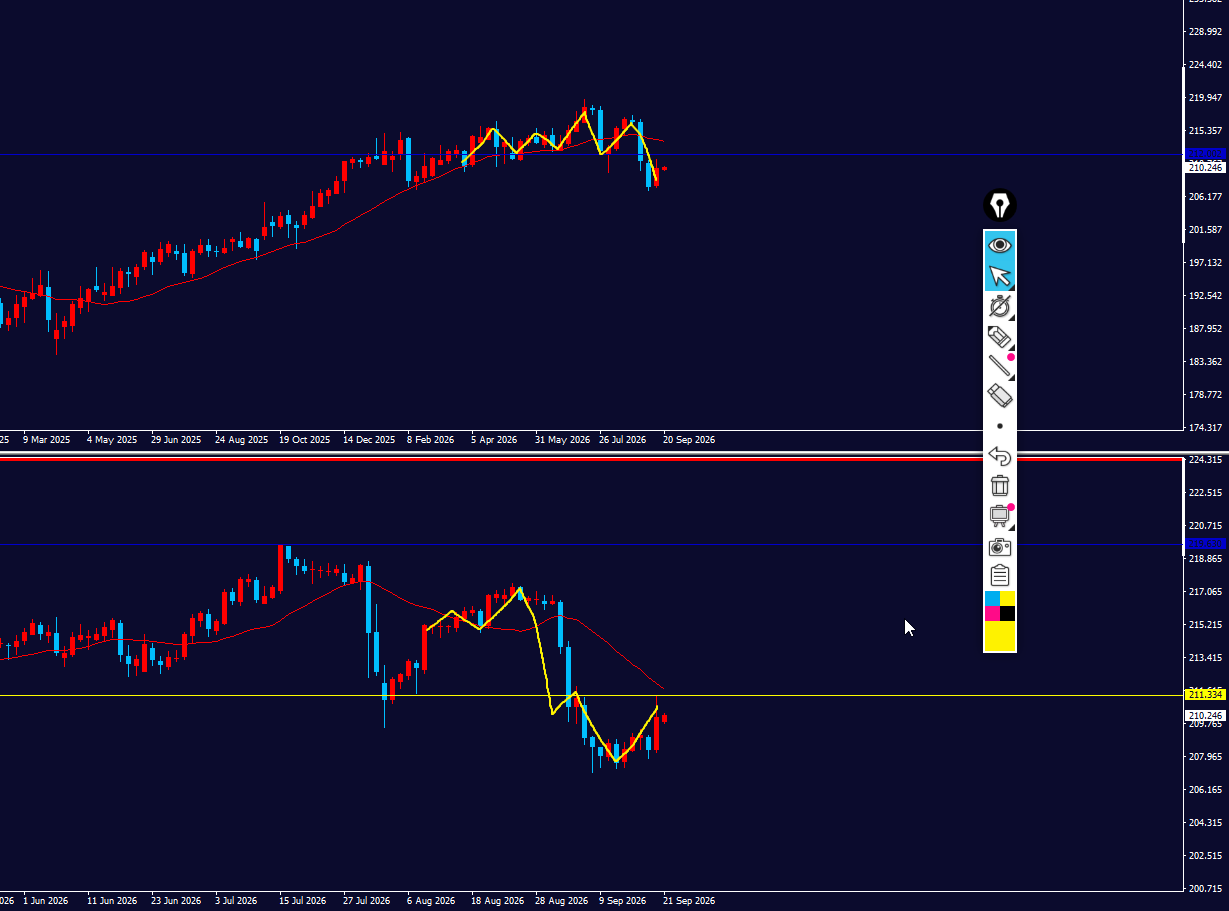Pick the eraser tool

[x=1000, y=395]
